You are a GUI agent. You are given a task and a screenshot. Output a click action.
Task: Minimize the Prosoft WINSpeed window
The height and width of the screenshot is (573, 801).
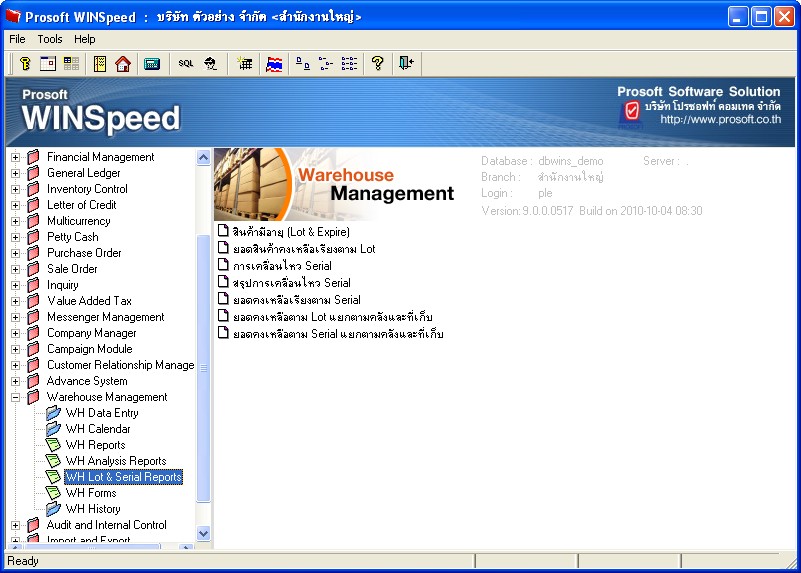pyautogui.click(x=738, y=17)
